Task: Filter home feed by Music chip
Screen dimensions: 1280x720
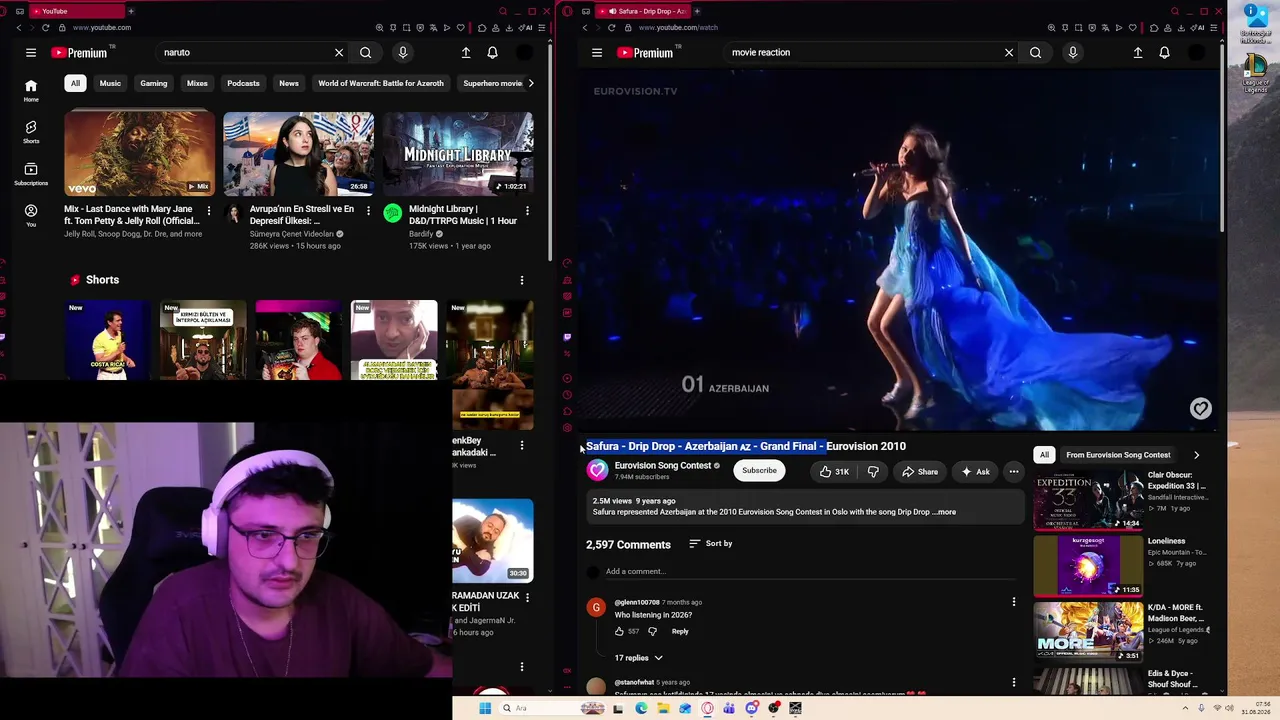Action: click(110, 84)
